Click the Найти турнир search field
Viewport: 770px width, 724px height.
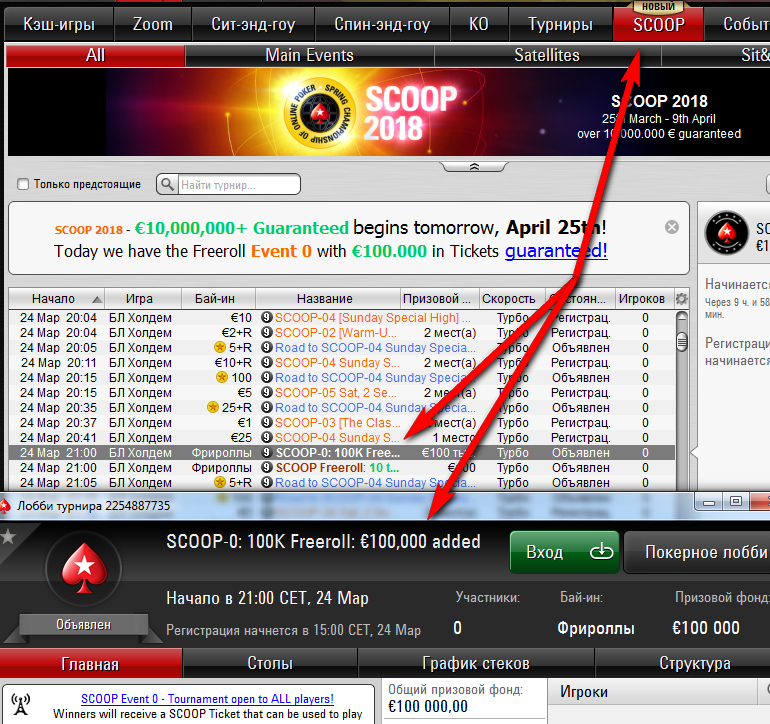tap(239, 185)
